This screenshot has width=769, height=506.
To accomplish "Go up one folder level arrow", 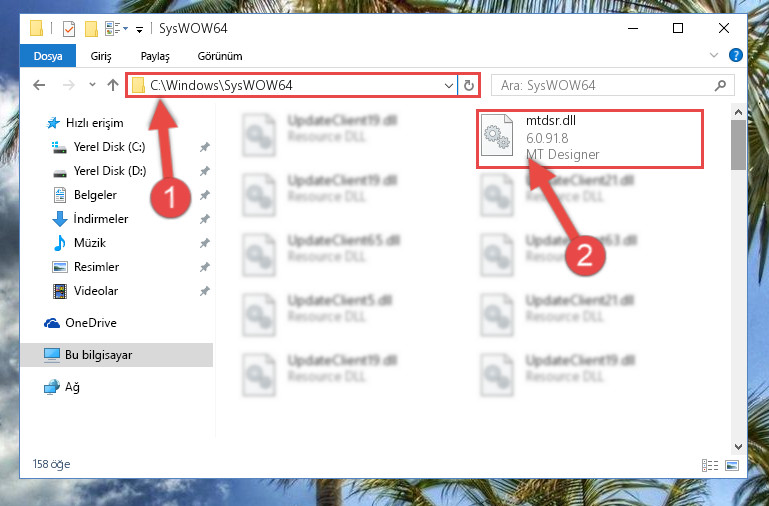I will tap(113, 85).
